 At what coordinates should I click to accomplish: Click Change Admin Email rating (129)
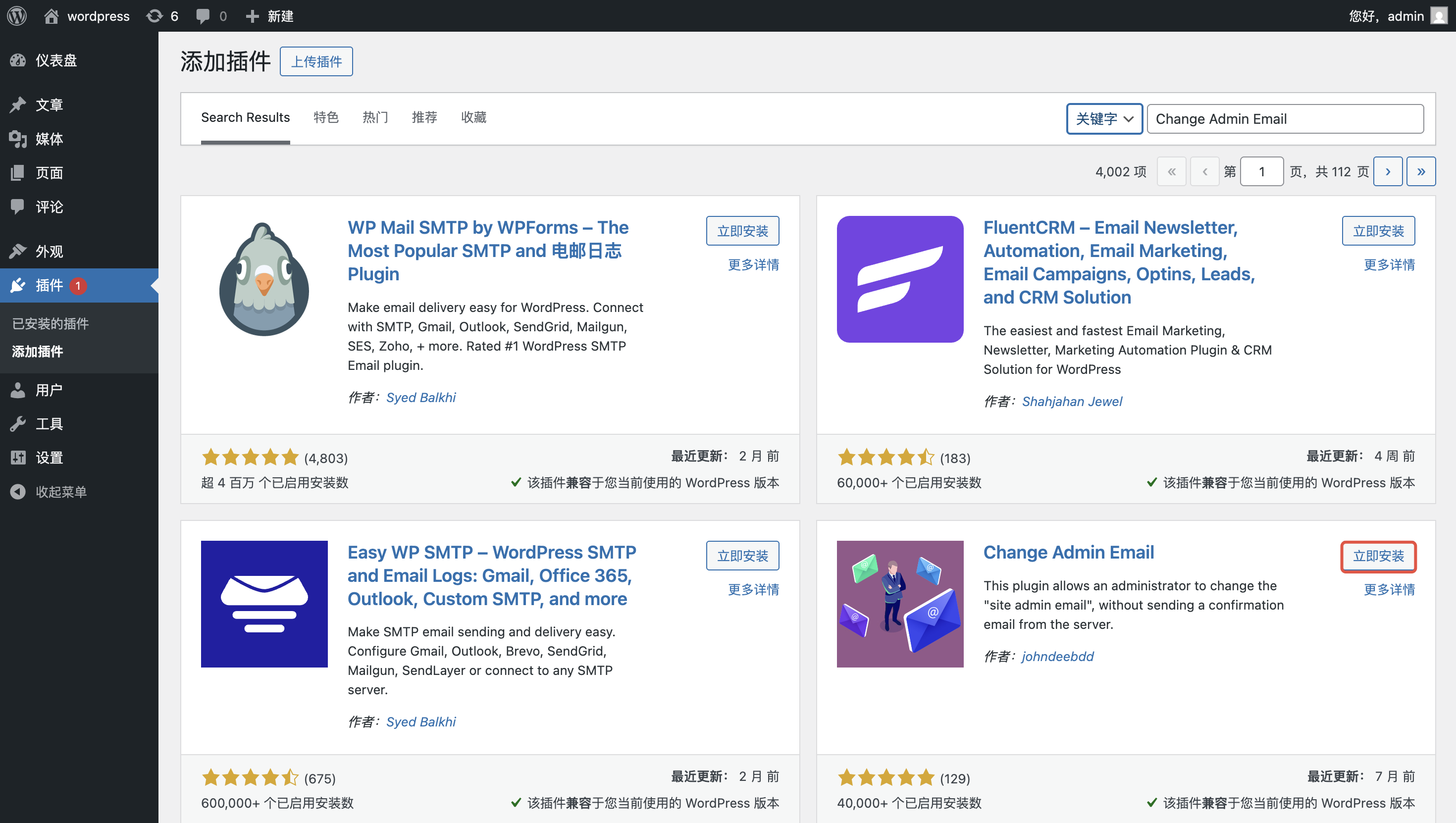point(885,777)
